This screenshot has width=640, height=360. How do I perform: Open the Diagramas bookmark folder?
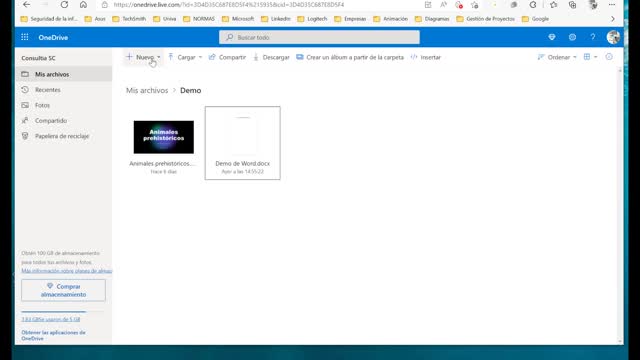[x=432, y=19]
